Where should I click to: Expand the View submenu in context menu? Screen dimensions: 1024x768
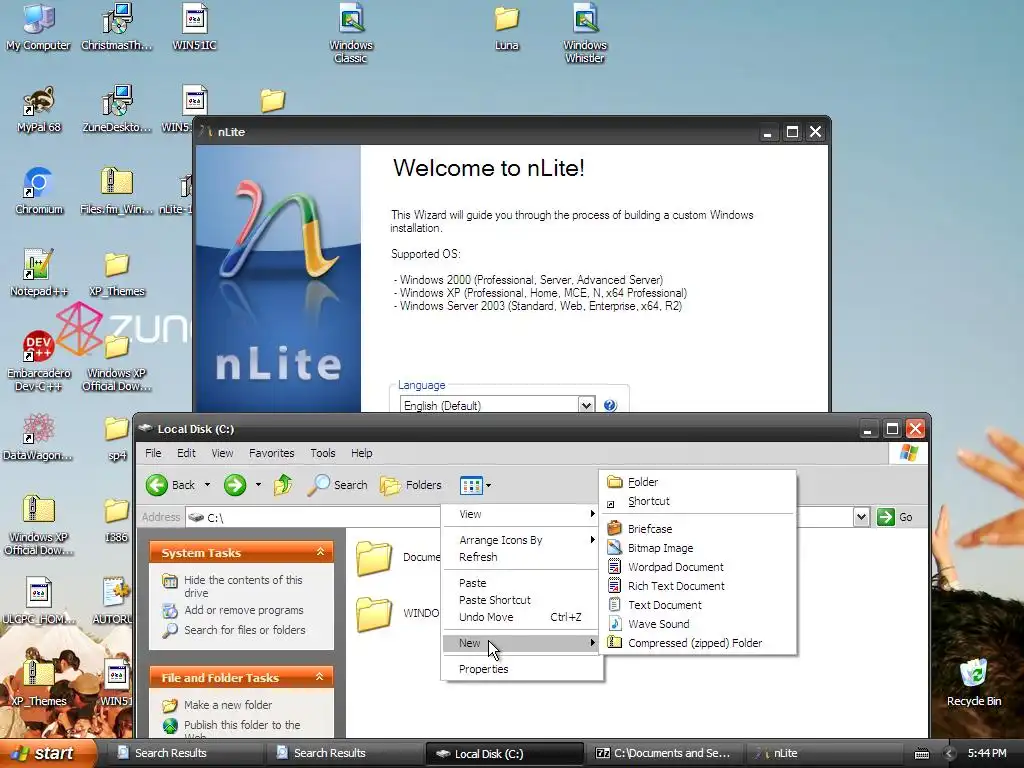pyautogui.click(x=522, y=514)
